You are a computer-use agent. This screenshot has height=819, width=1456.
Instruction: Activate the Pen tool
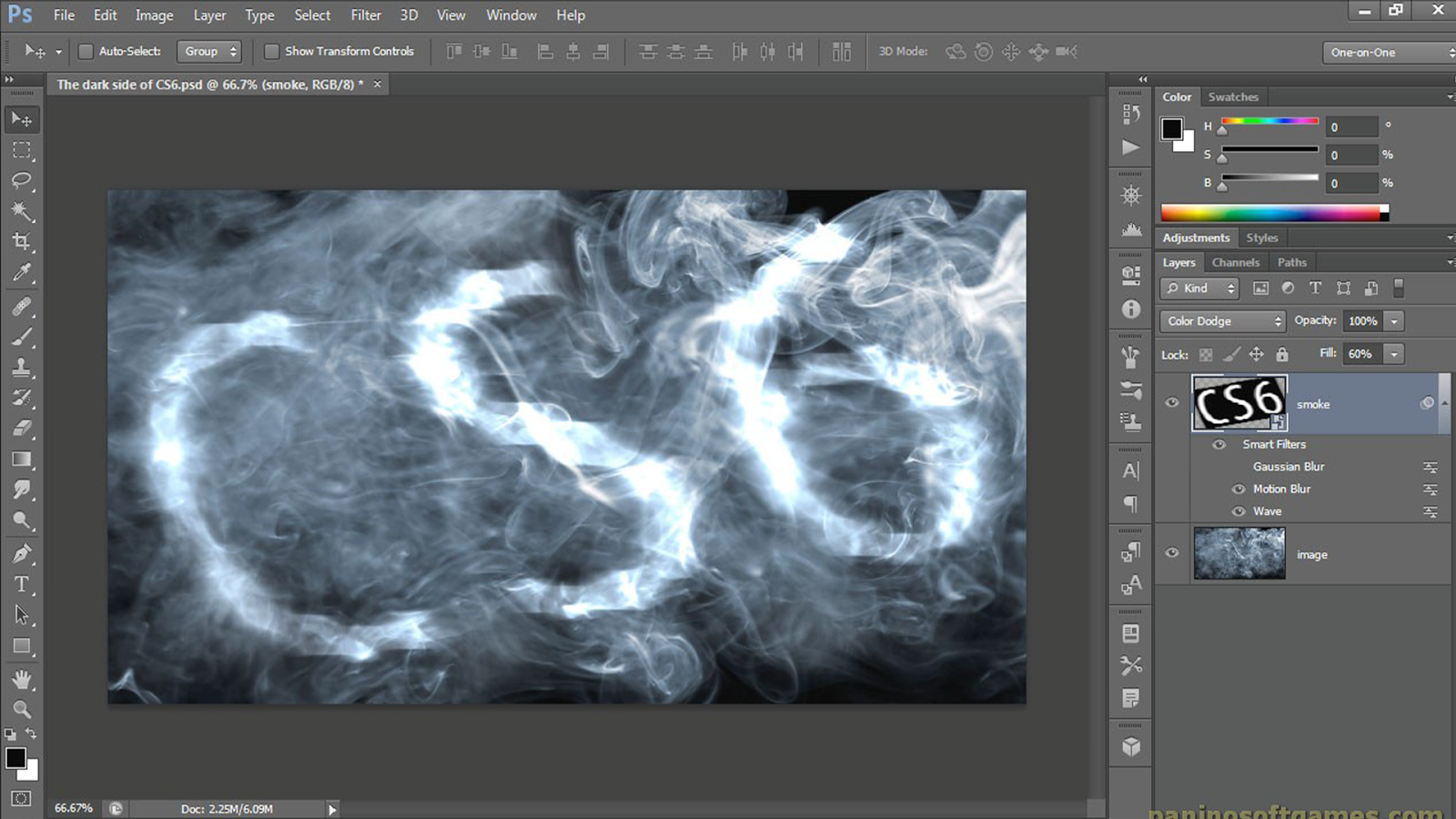[x=22, y=553]
